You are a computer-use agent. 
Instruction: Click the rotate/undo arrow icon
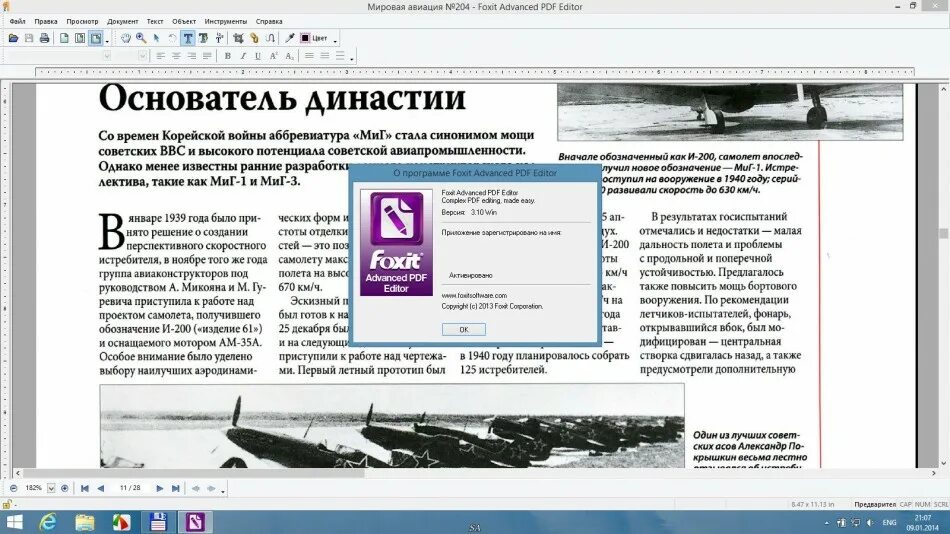[172, 38]
